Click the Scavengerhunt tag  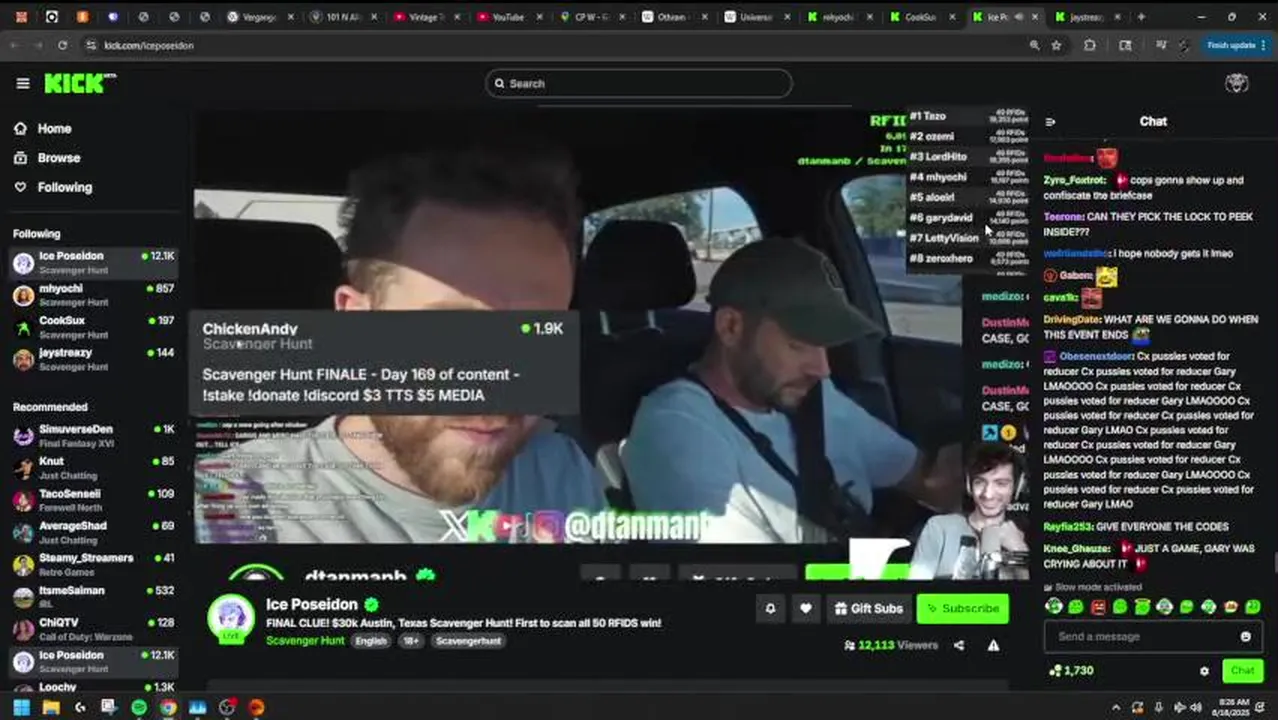tap(468, 641)
